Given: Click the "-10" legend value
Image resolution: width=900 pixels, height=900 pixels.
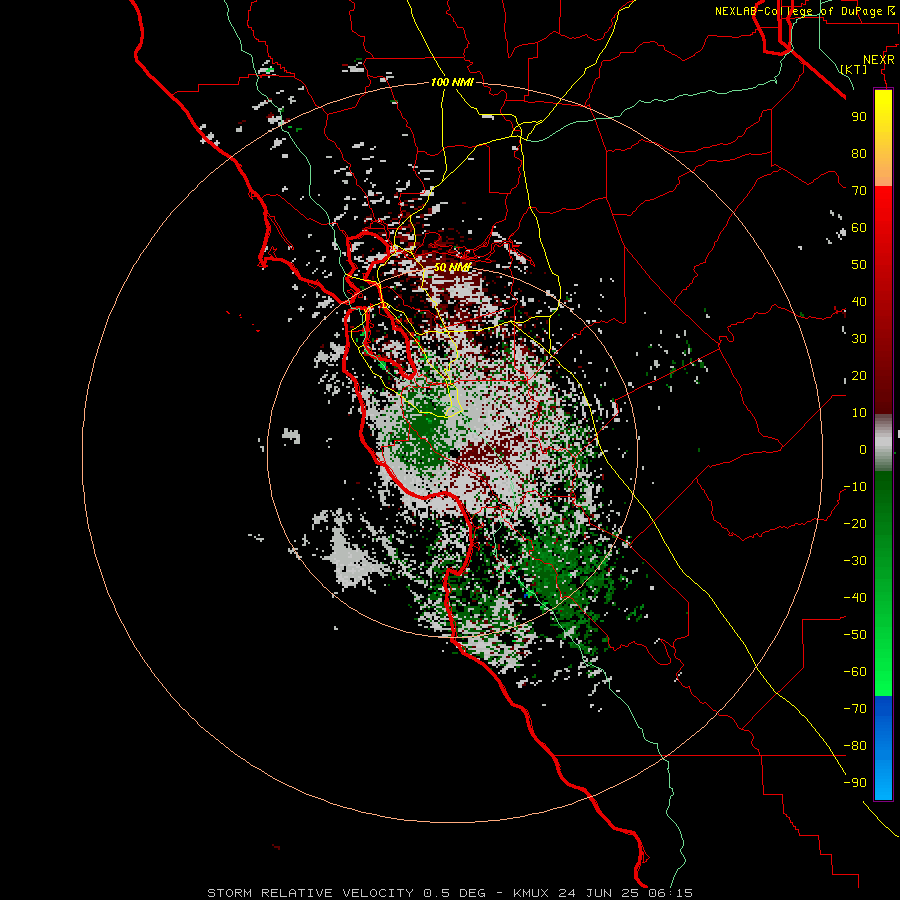Looking at the screenshot, I should (x=855, y=487).
